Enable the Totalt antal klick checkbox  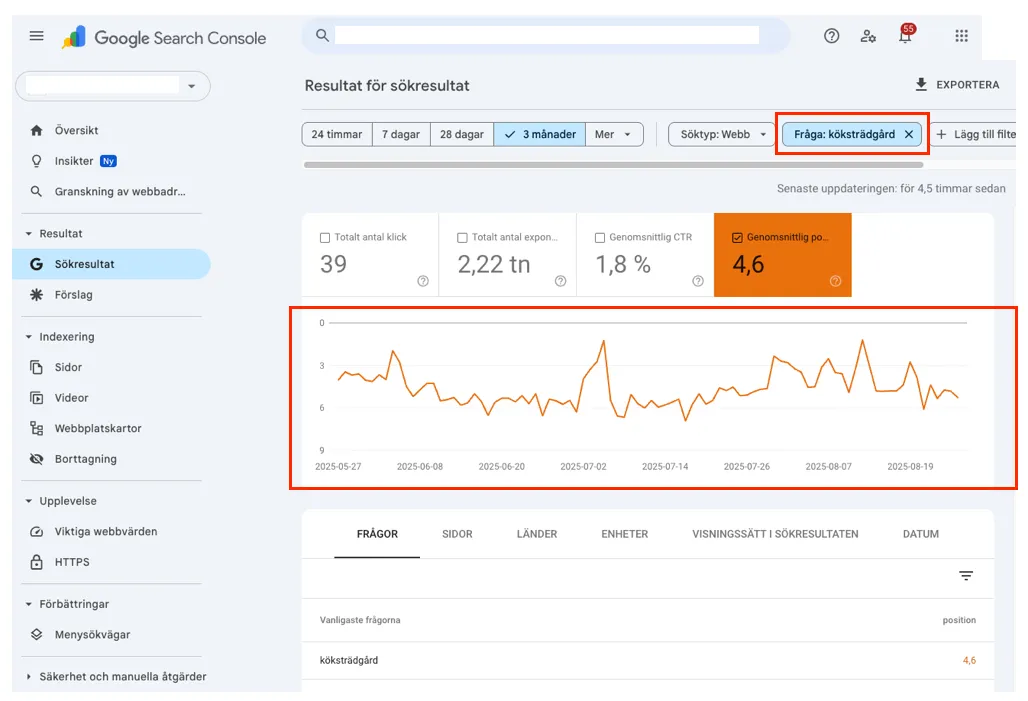coord(325,237)
